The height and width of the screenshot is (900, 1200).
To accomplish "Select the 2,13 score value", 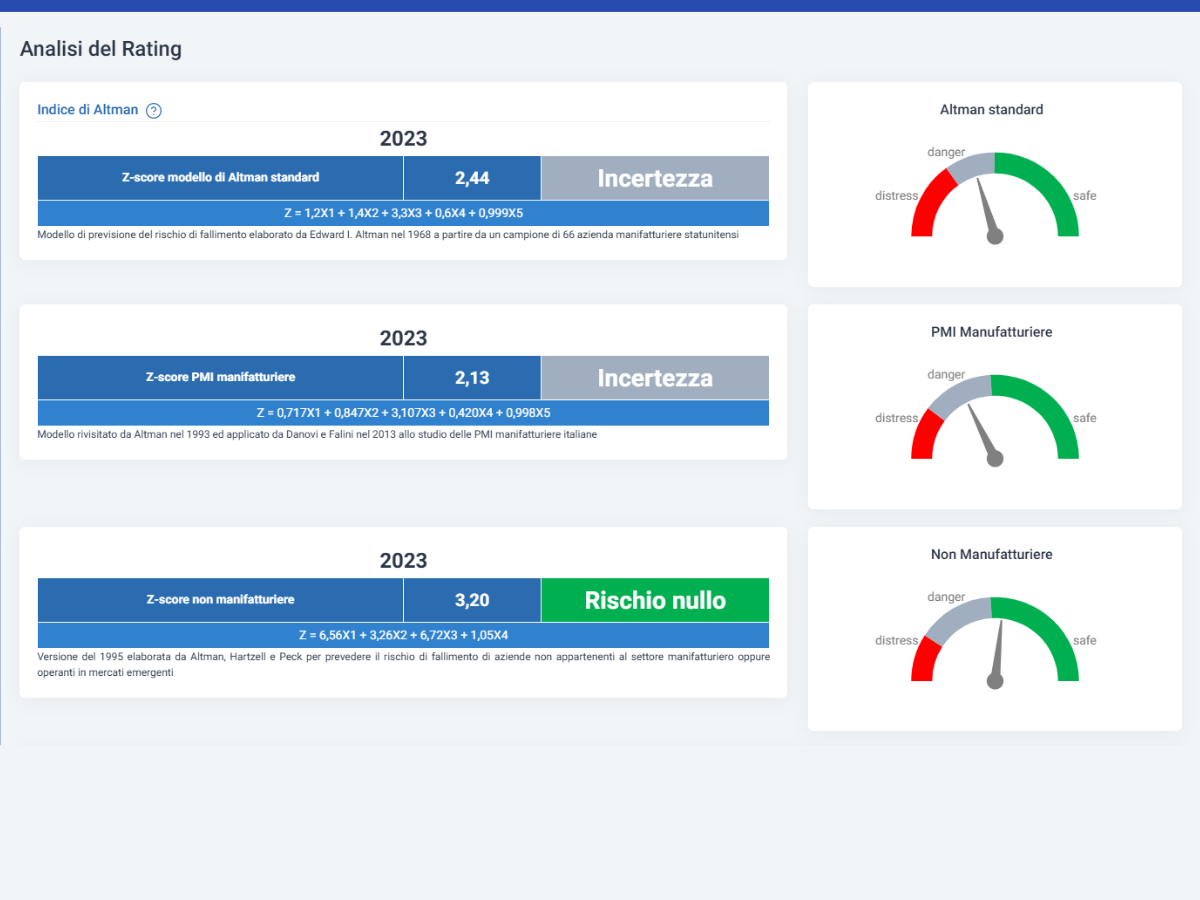I will tap(472, 378).
